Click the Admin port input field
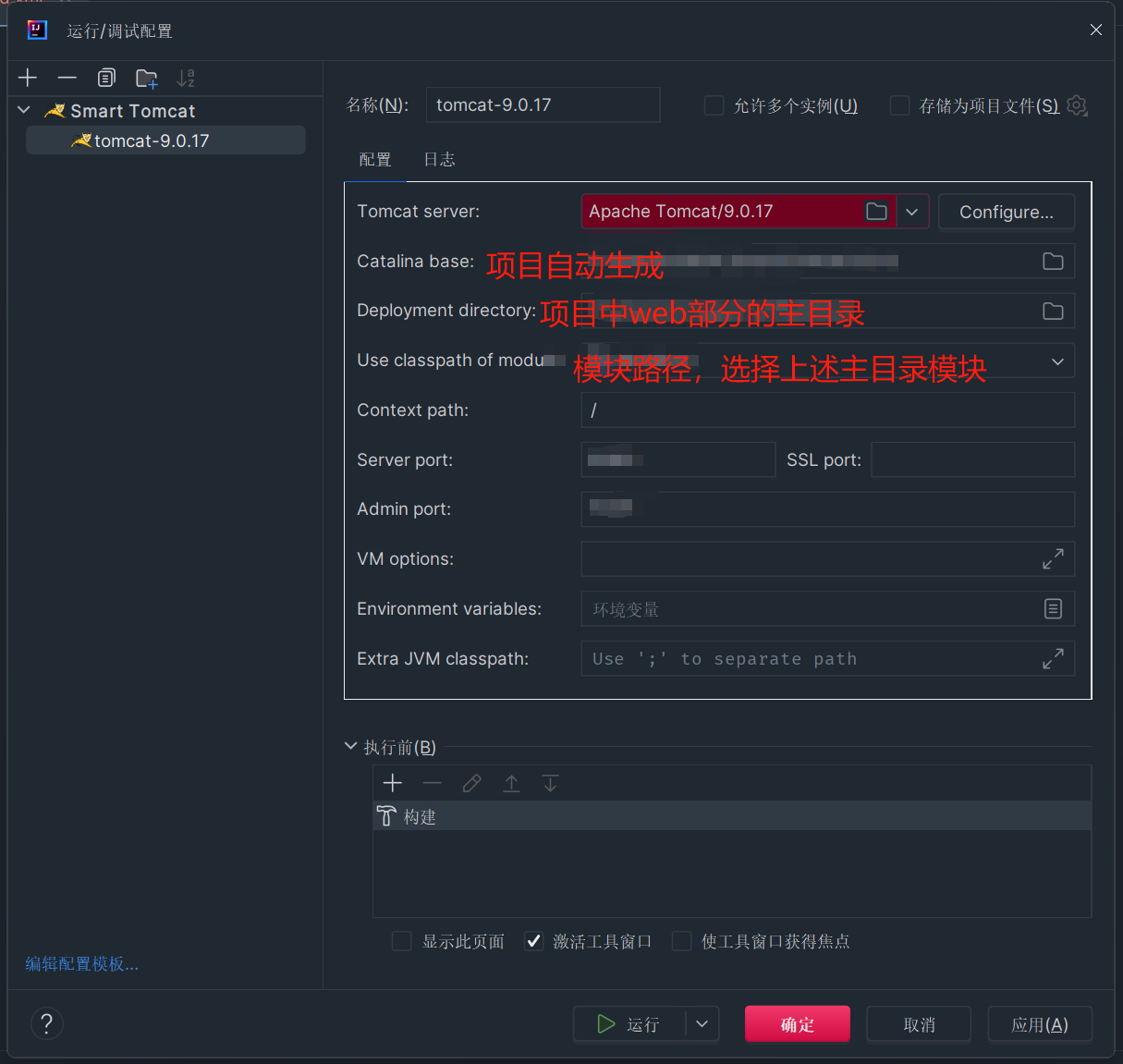1123x1064 pixels. [x=827, y=509]
